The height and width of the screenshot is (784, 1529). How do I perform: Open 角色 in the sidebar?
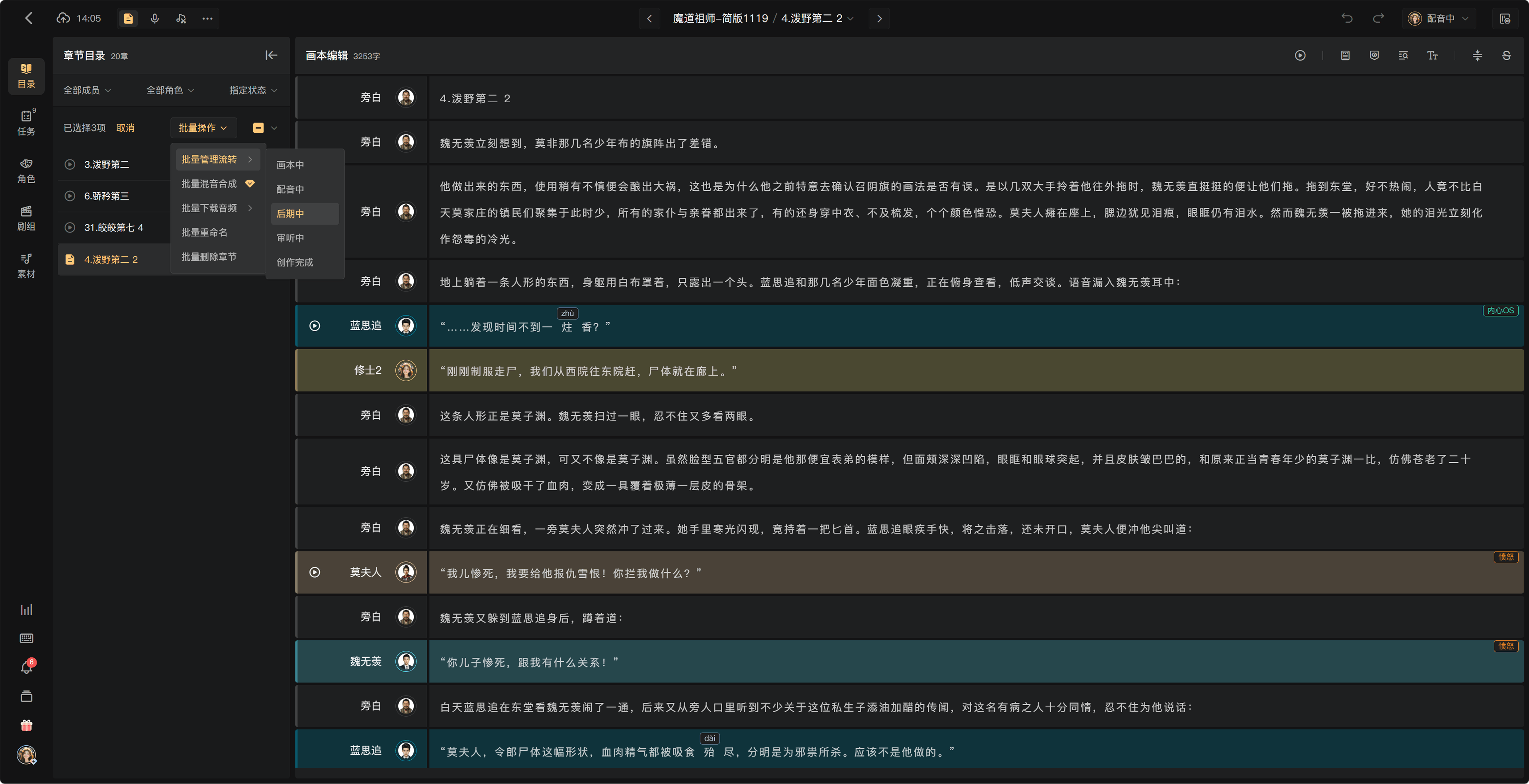click(x=26, y=171)
